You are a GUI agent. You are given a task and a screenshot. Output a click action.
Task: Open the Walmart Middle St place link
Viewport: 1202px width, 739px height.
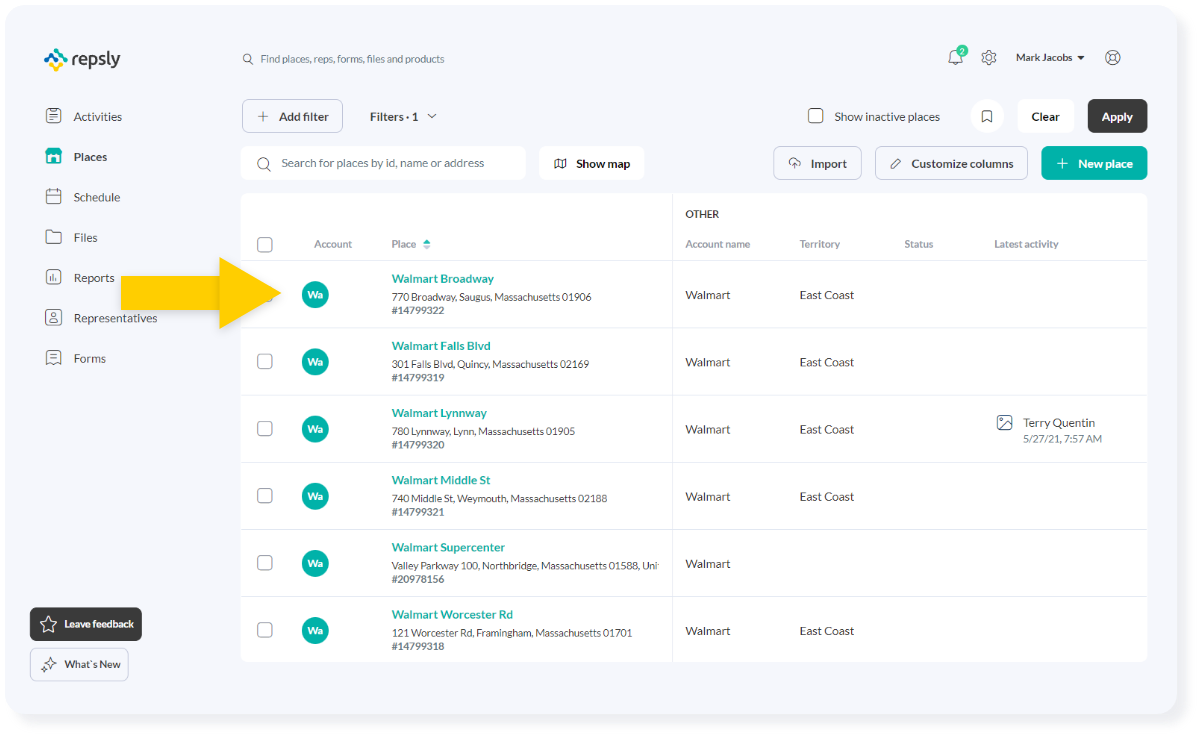441,480
